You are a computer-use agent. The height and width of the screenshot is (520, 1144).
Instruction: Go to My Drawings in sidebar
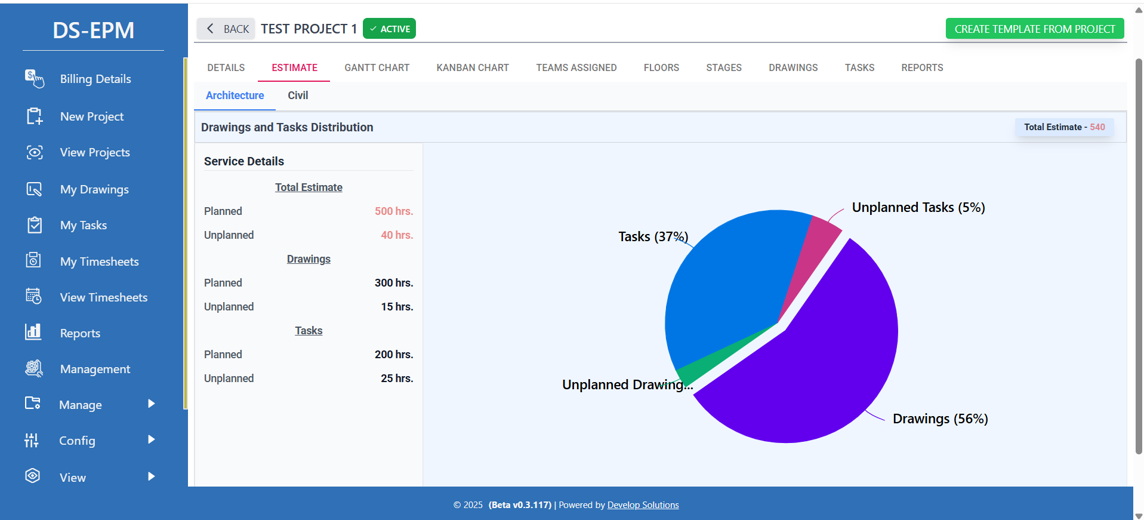click(x=94, y=189)
